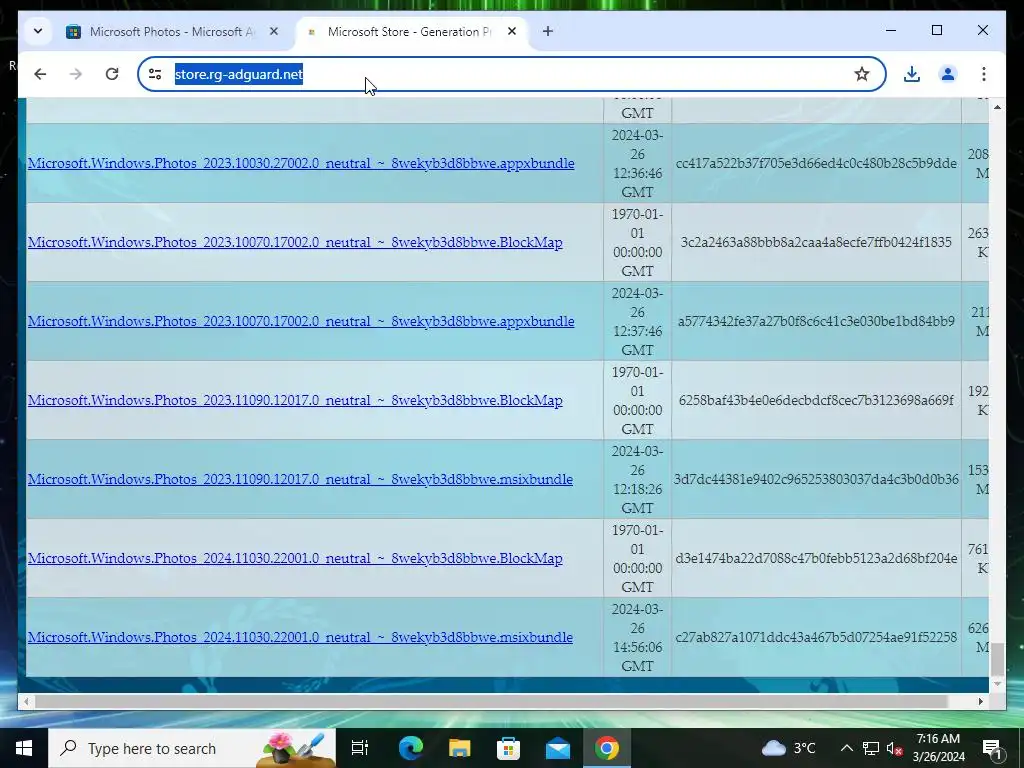Click the browser forward arrow
The image size is (1024, 768).
click(x=76, y=74)
